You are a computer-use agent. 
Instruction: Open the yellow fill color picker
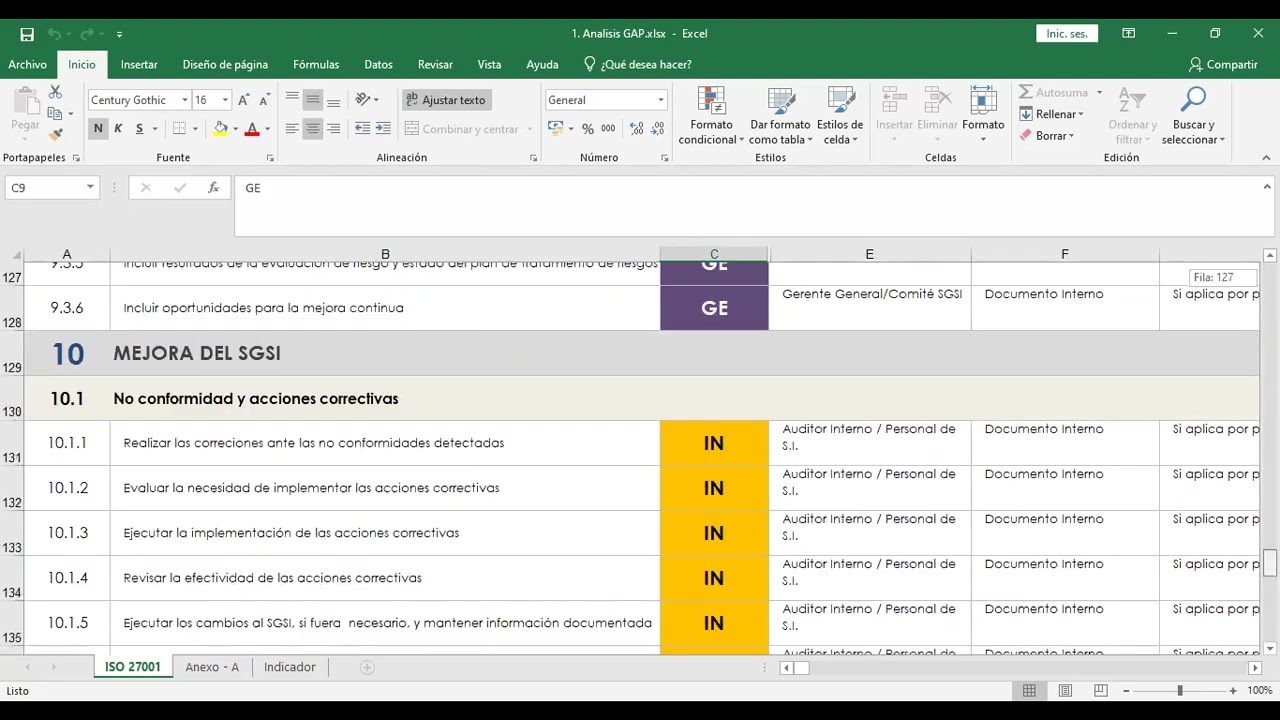pyautogui.click(x=235, y=129)
